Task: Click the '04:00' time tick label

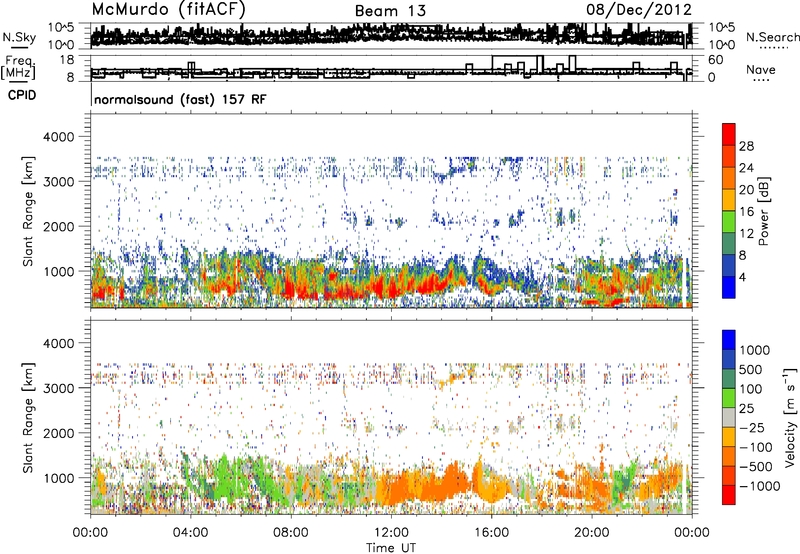Action: pos(190,533)
